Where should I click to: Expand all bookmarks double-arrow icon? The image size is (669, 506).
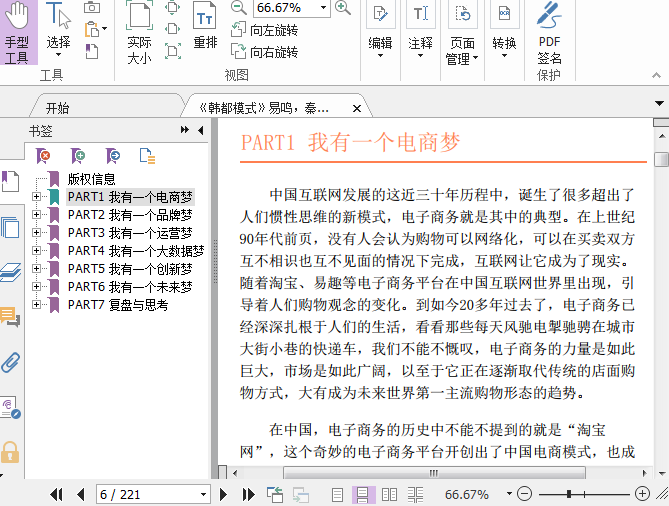tap(184, 130)
